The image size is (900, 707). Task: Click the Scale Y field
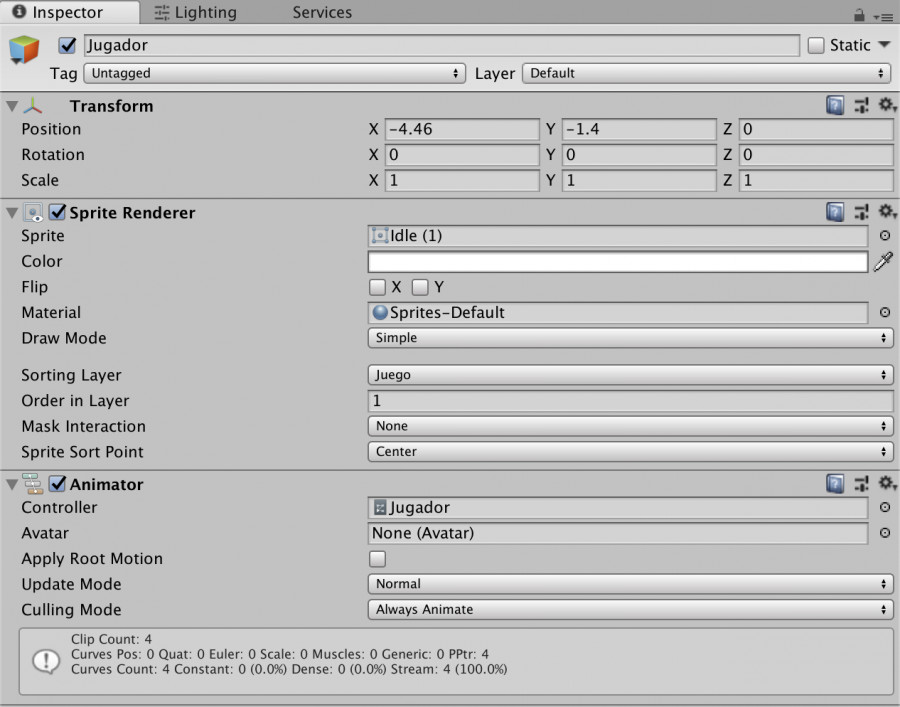[639, 180]
